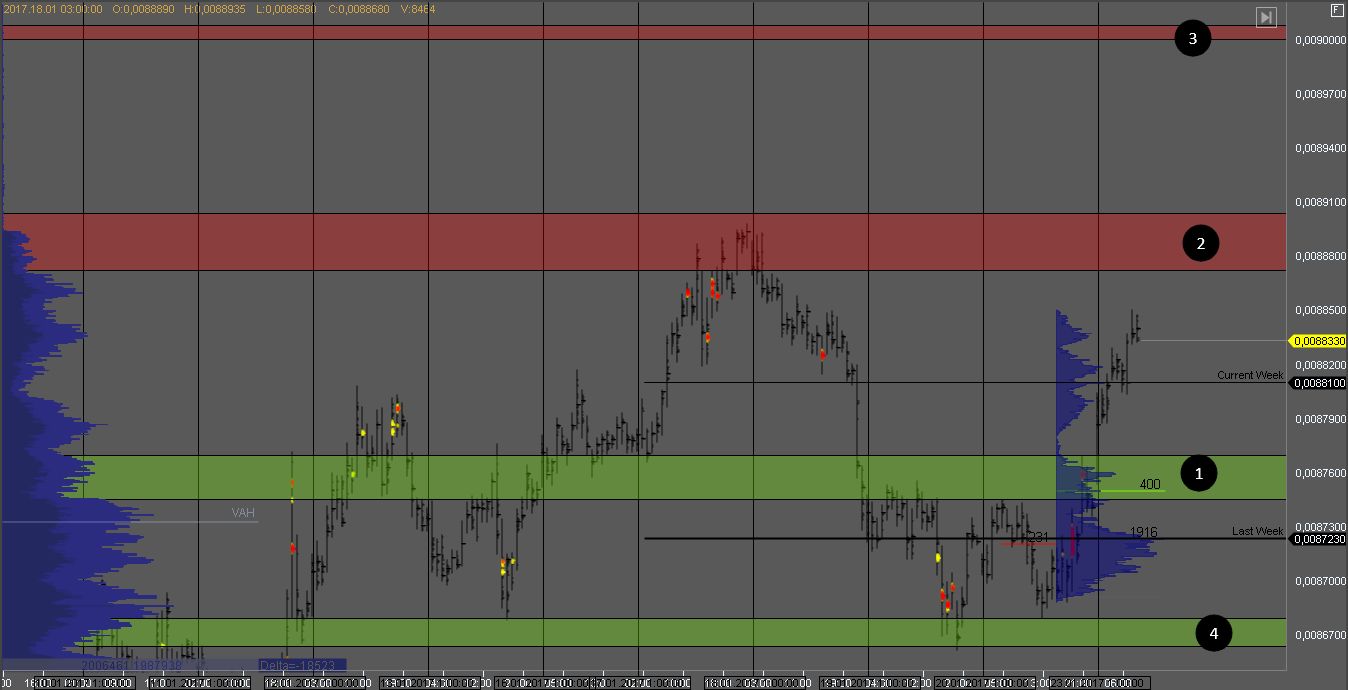Click the black circle marker numbered 4

(x=1214, y=632)
